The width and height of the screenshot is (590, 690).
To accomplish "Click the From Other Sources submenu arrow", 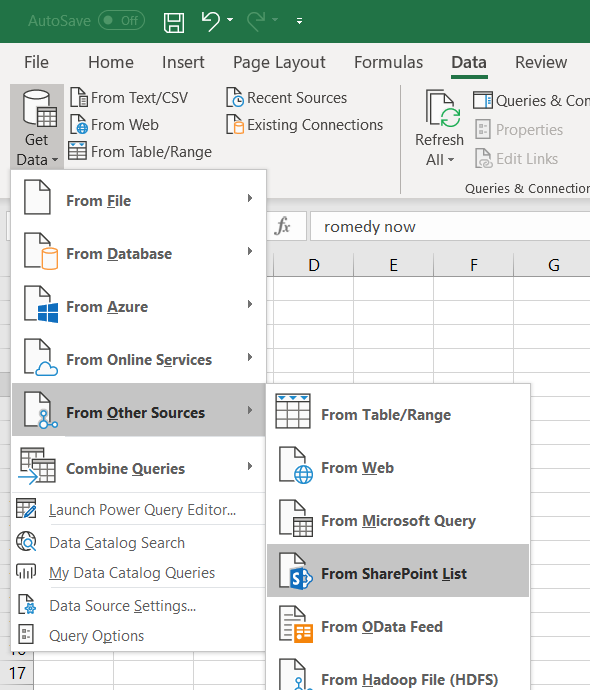I will tap(250, 410).
